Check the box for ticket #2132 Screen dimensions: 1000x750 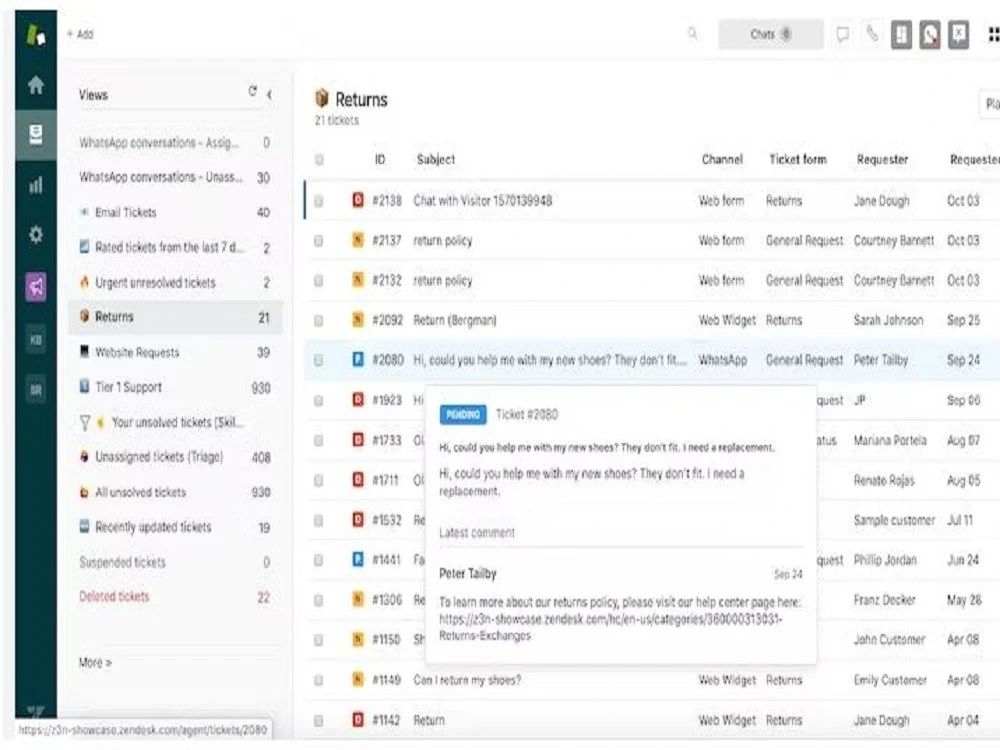pyautogui.click(x=319, y=281)
